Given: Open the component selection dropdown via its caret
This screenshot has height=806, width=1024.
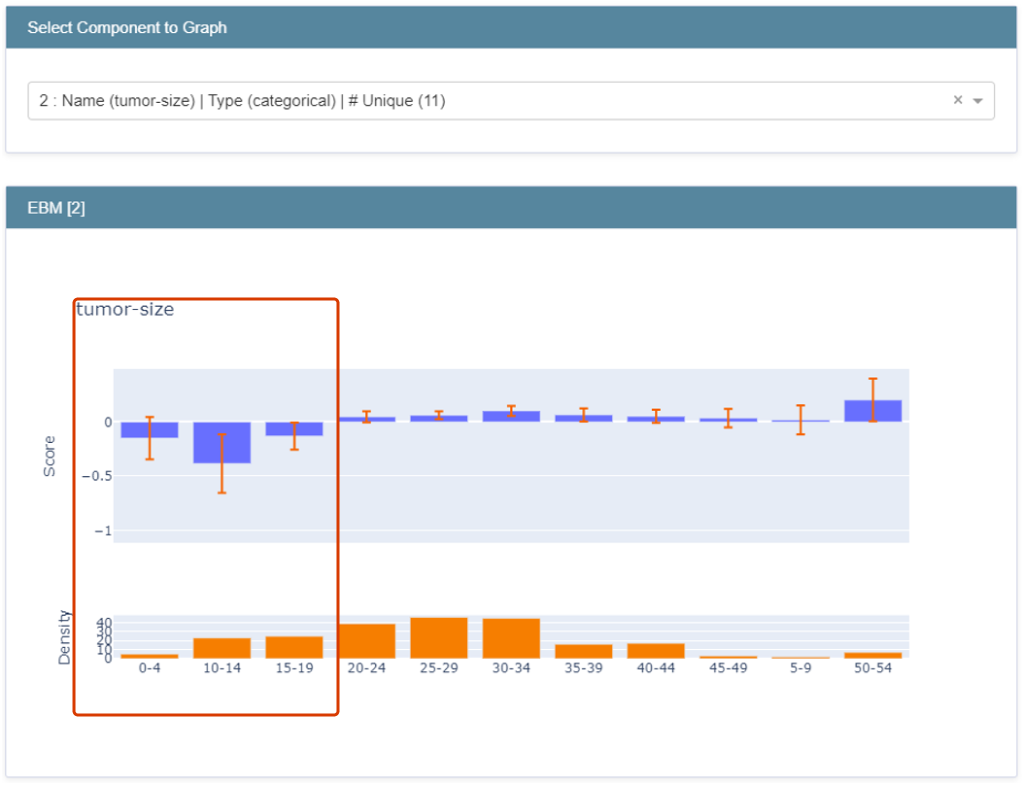Looking at the screenshot, I should (977, 100).
